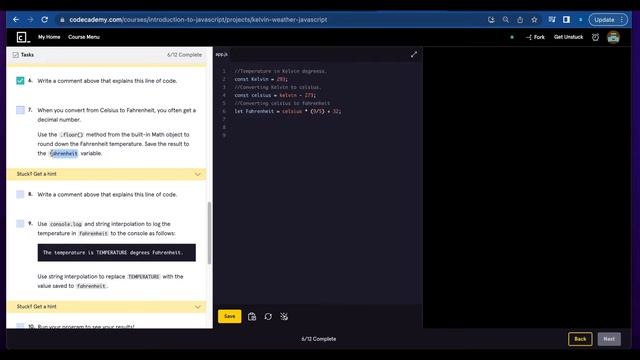Screen dimensions: 640x360
Task: Click the browser forward arrow
Action: 30,20
